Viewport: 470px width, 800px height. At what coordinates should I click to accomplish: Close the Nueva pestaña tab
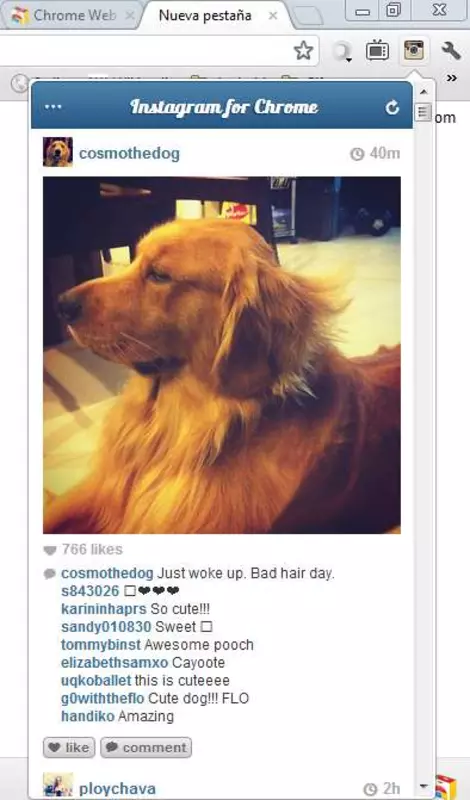273,16
